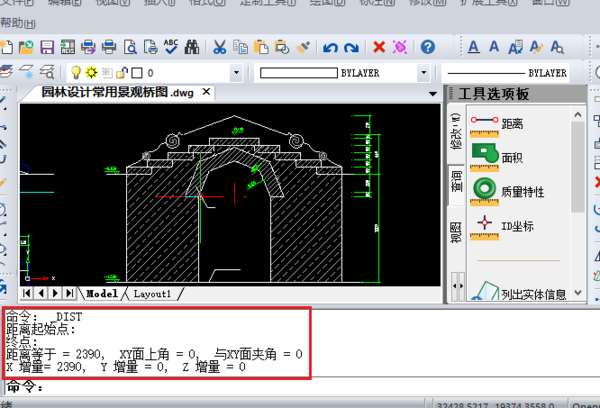Viewport: 600px width, 408px height.
Task: Click the 质量特性 mass properties tool
Action: pos(507,191)
